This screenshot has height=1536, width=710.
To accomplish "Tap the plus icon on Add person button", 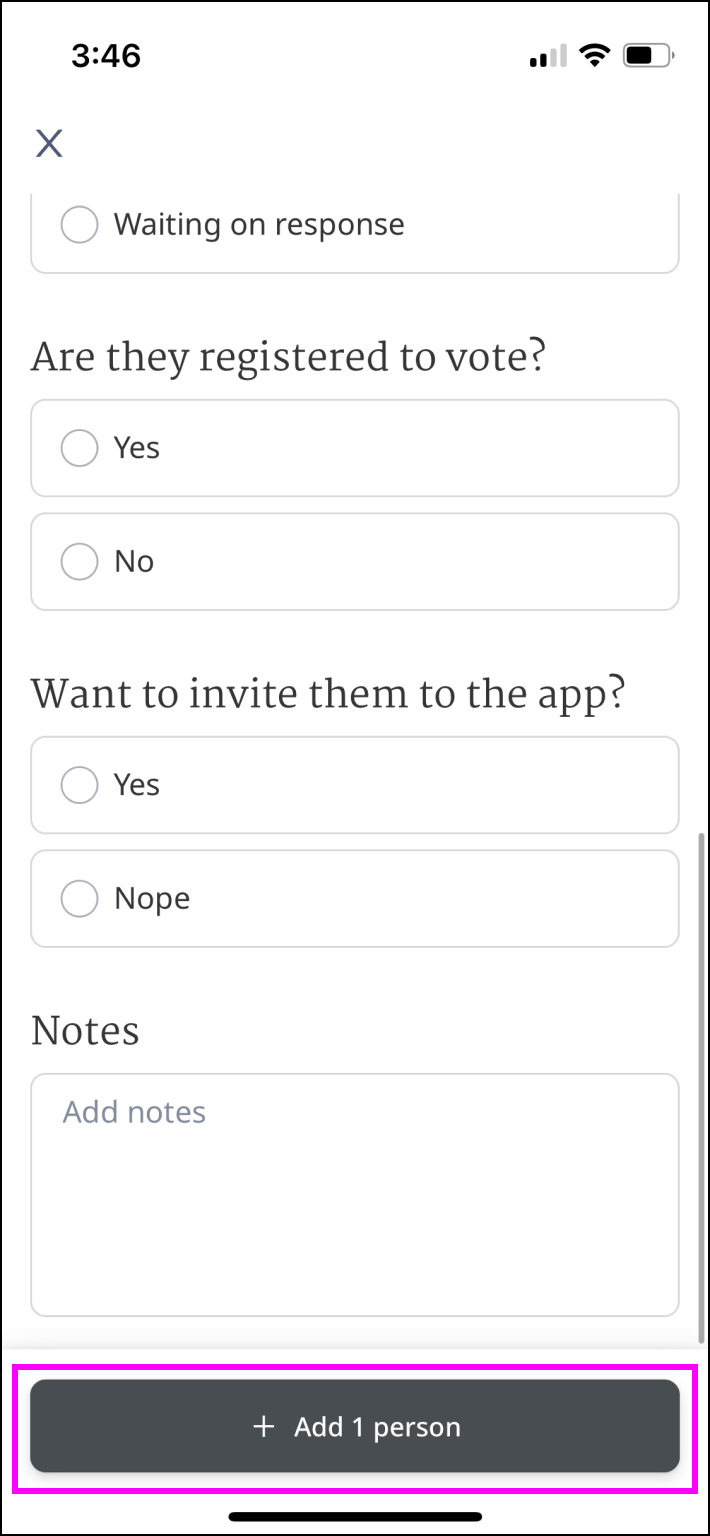I will coord(264,1426).
